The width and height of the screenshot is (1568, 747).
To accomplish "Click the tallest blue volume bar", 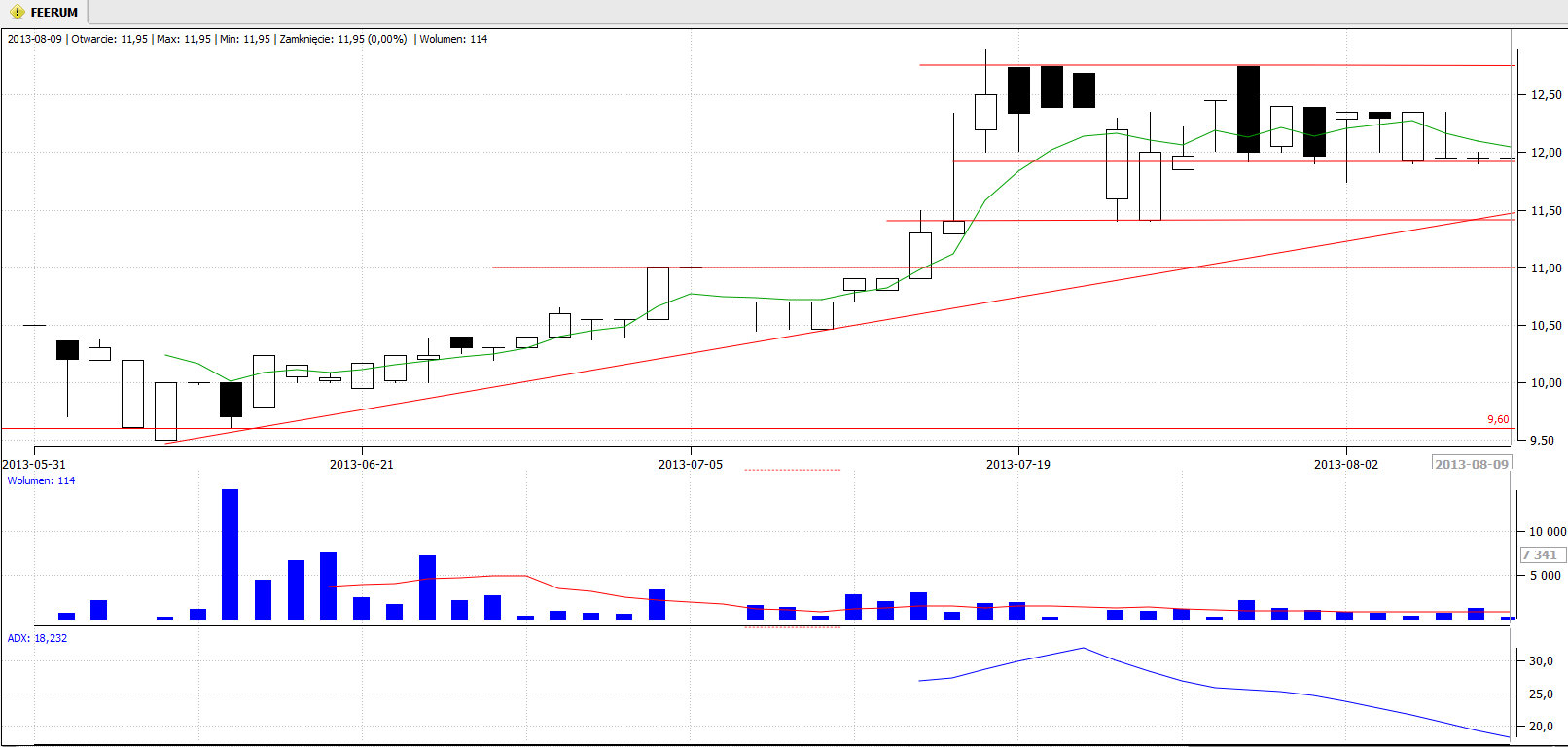I will pos(231,554).
